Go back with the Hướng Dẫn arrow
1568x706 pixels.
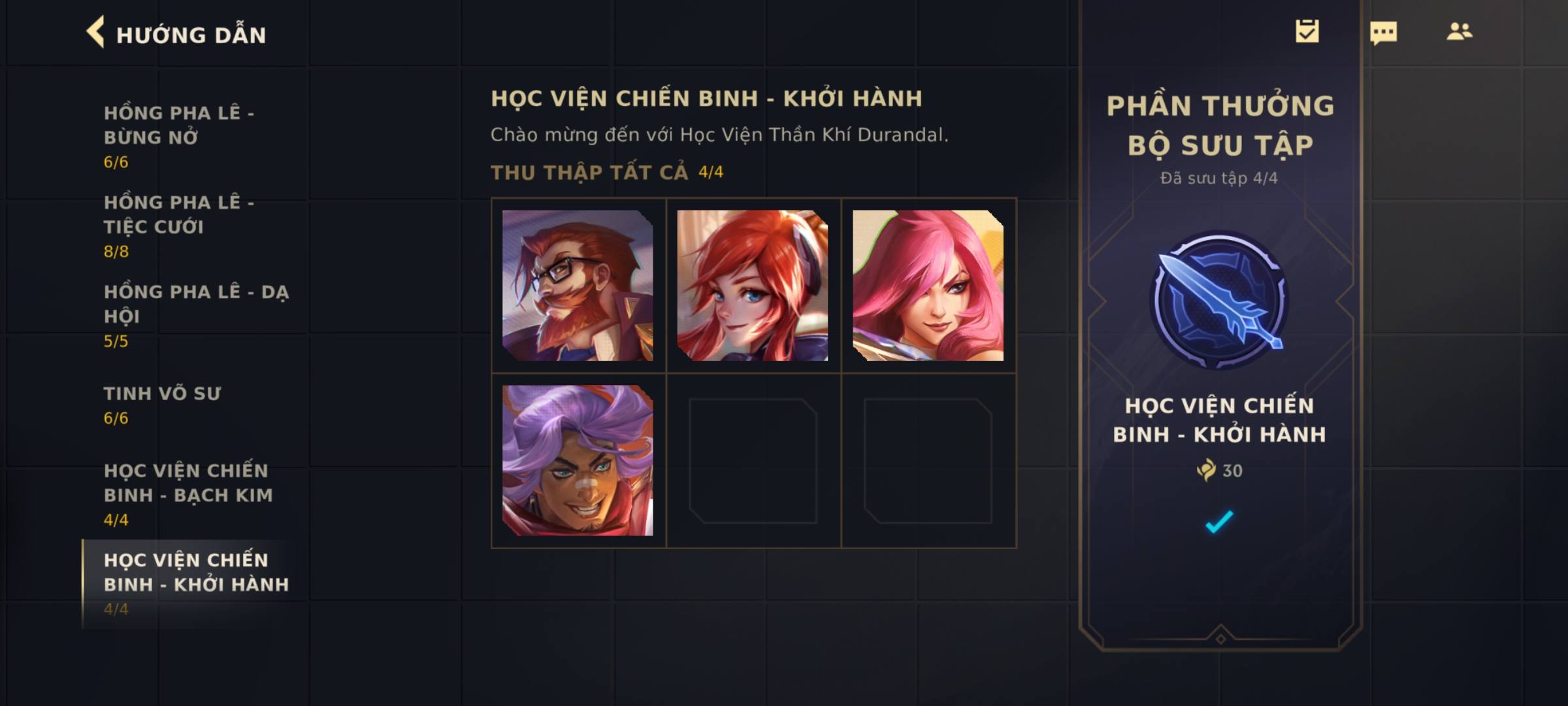pyautogui.click(x=95, y=32)
